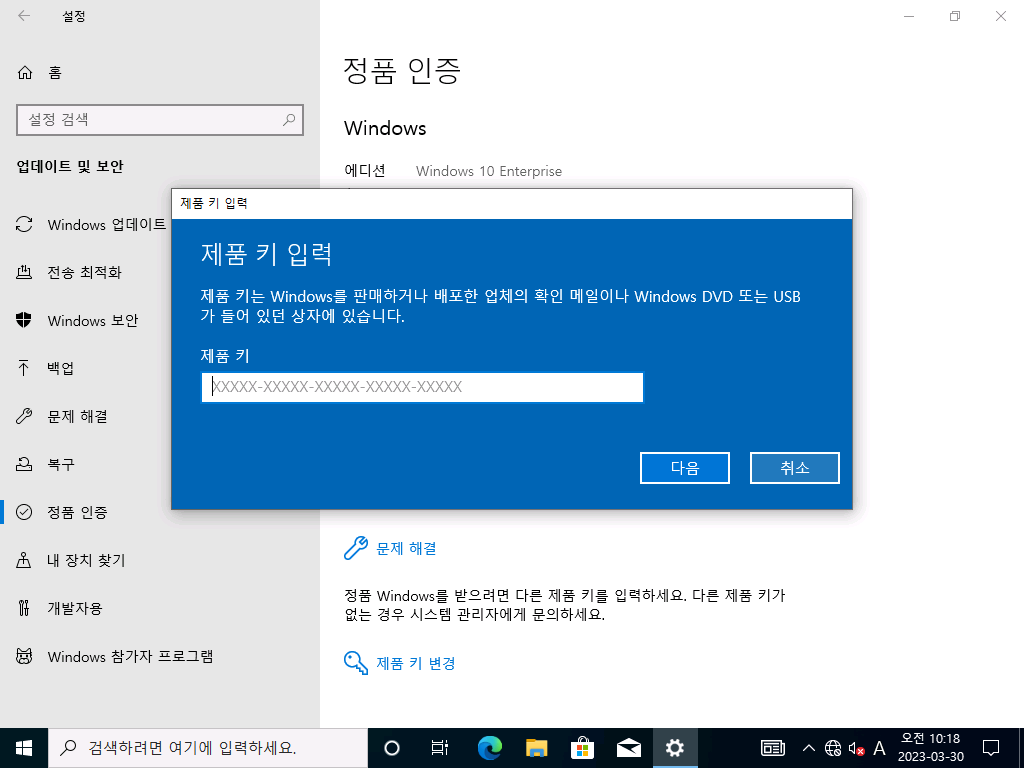Click the network globe tray icon
This screenshot has width=1024, height=768.
click(832, 748)
